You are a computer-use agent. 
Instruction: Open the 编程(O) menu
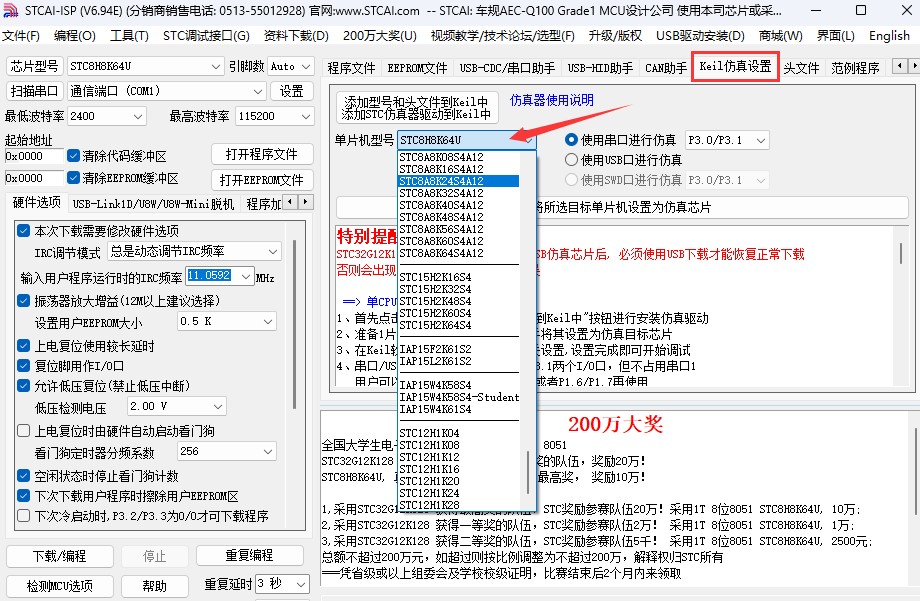coord(75,36)
